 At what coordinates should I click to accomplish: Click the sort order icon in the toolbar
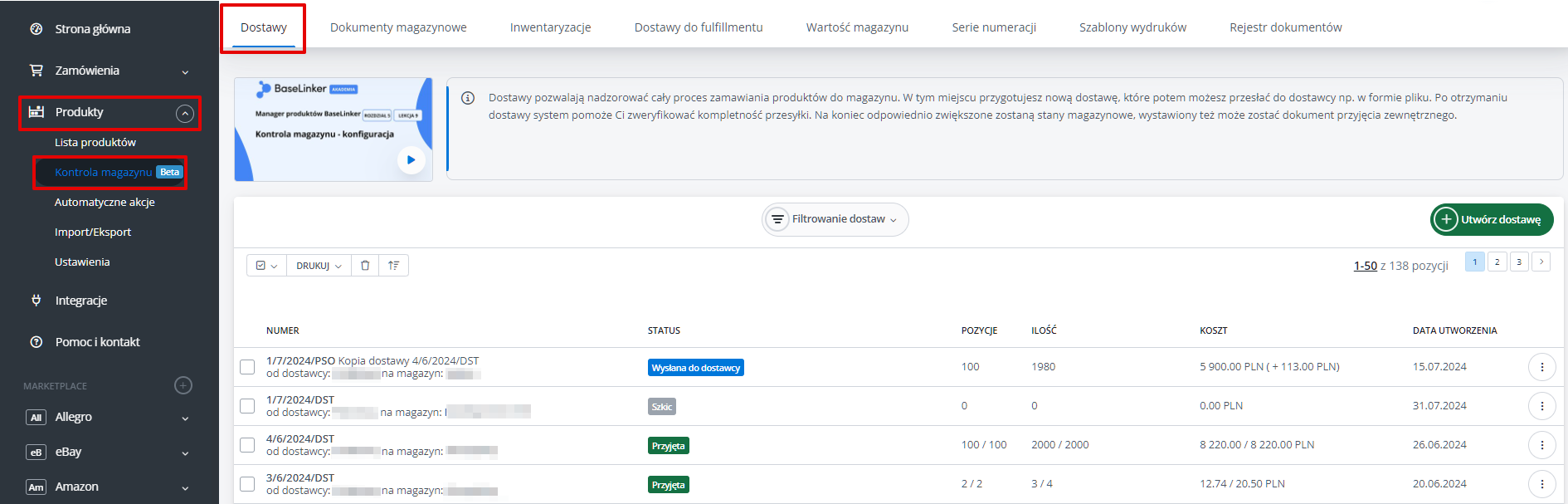(393, 266)
